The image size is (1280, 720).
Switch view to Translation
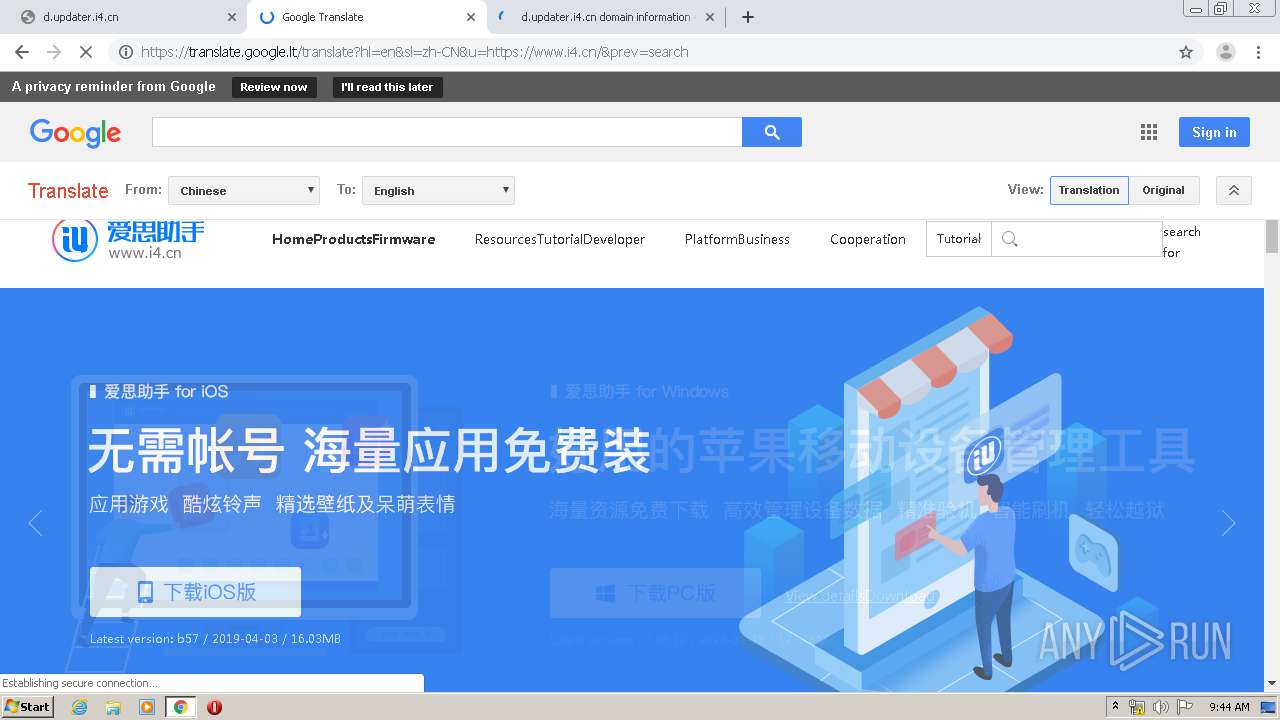pyautogui.click(x=1089, y=190)
